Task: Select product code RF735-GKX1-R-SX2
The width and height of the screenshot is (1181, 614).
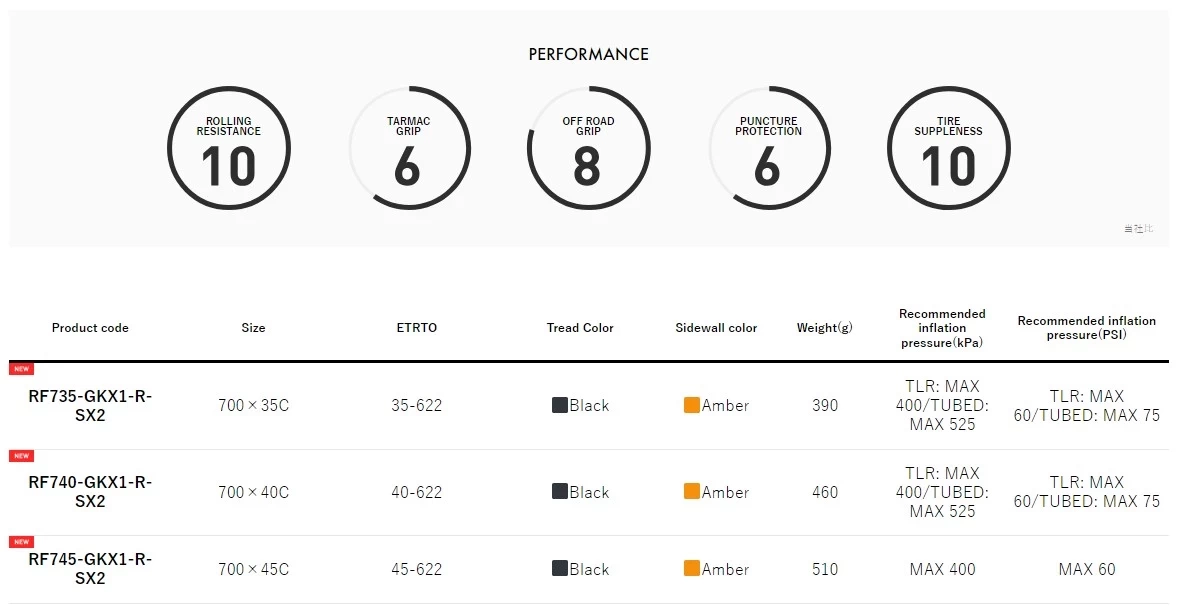Action: click(90, 405)
